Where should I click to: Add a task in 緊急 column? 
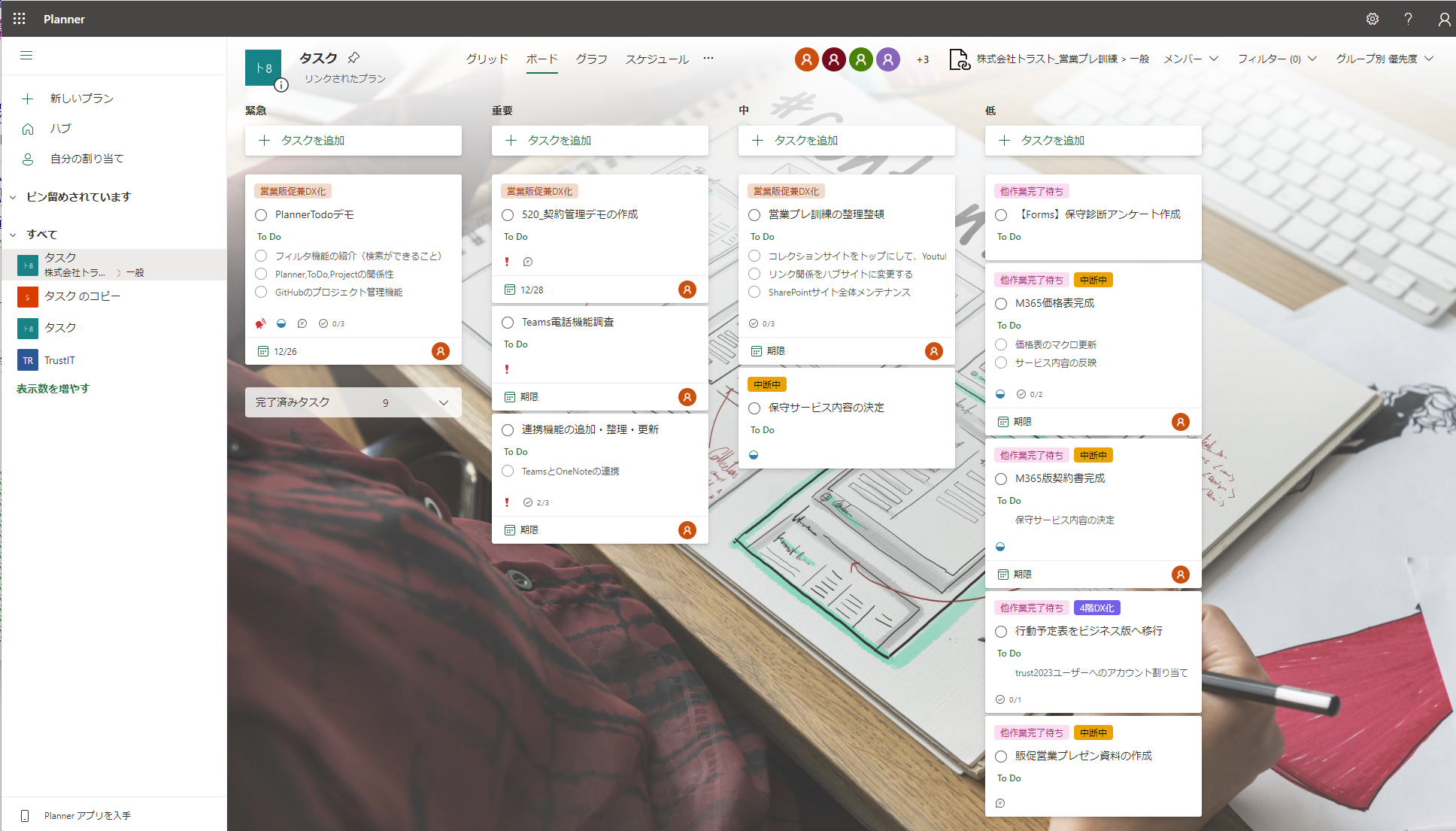coord(353,141)
